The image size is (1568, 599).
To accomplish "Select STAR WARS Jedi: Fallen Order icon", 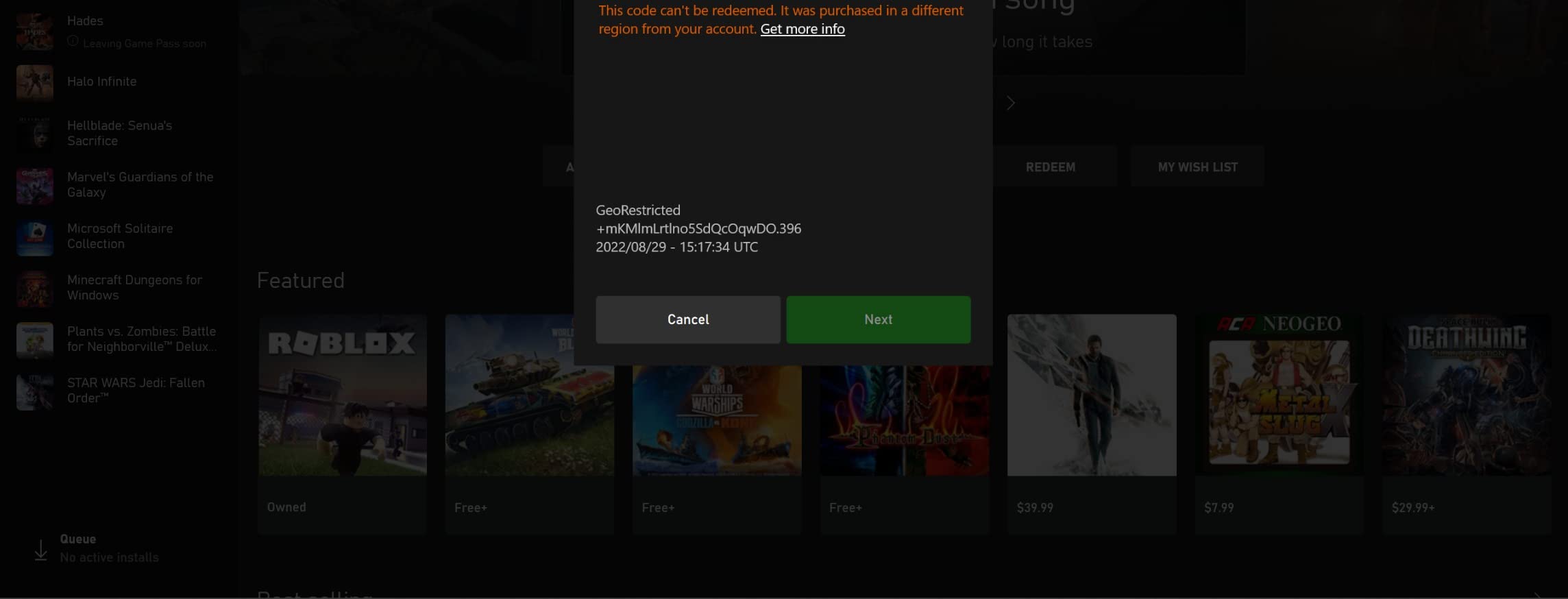I will tap(35, 391).
